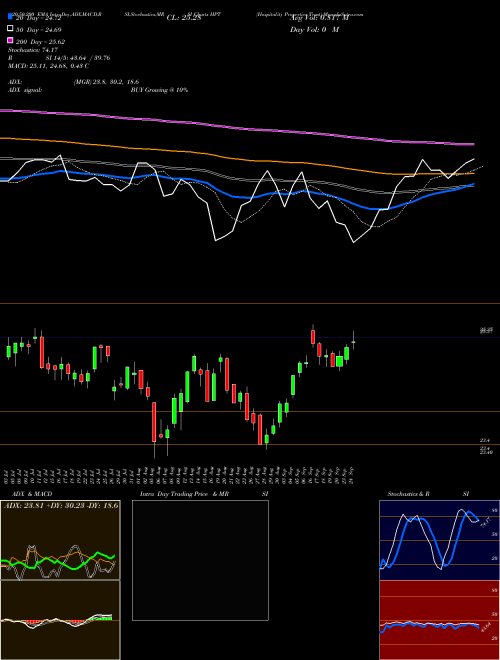Open the ADX indicator chart panel
The image size is (500, 660).
(60, 540)
